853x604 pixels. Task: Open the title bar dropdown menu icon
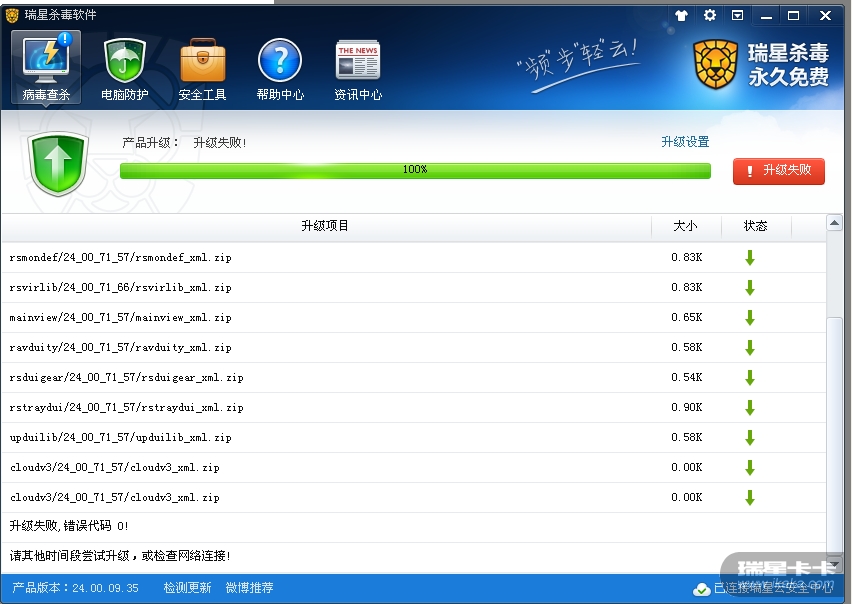[737, 15]
